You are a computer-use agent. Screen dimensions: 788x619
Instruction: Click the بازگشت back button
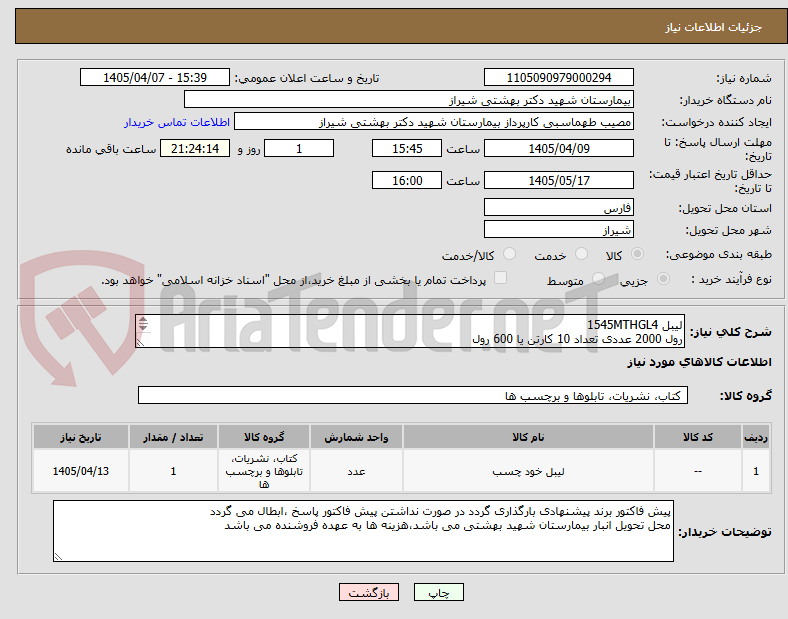coord(369,592)
